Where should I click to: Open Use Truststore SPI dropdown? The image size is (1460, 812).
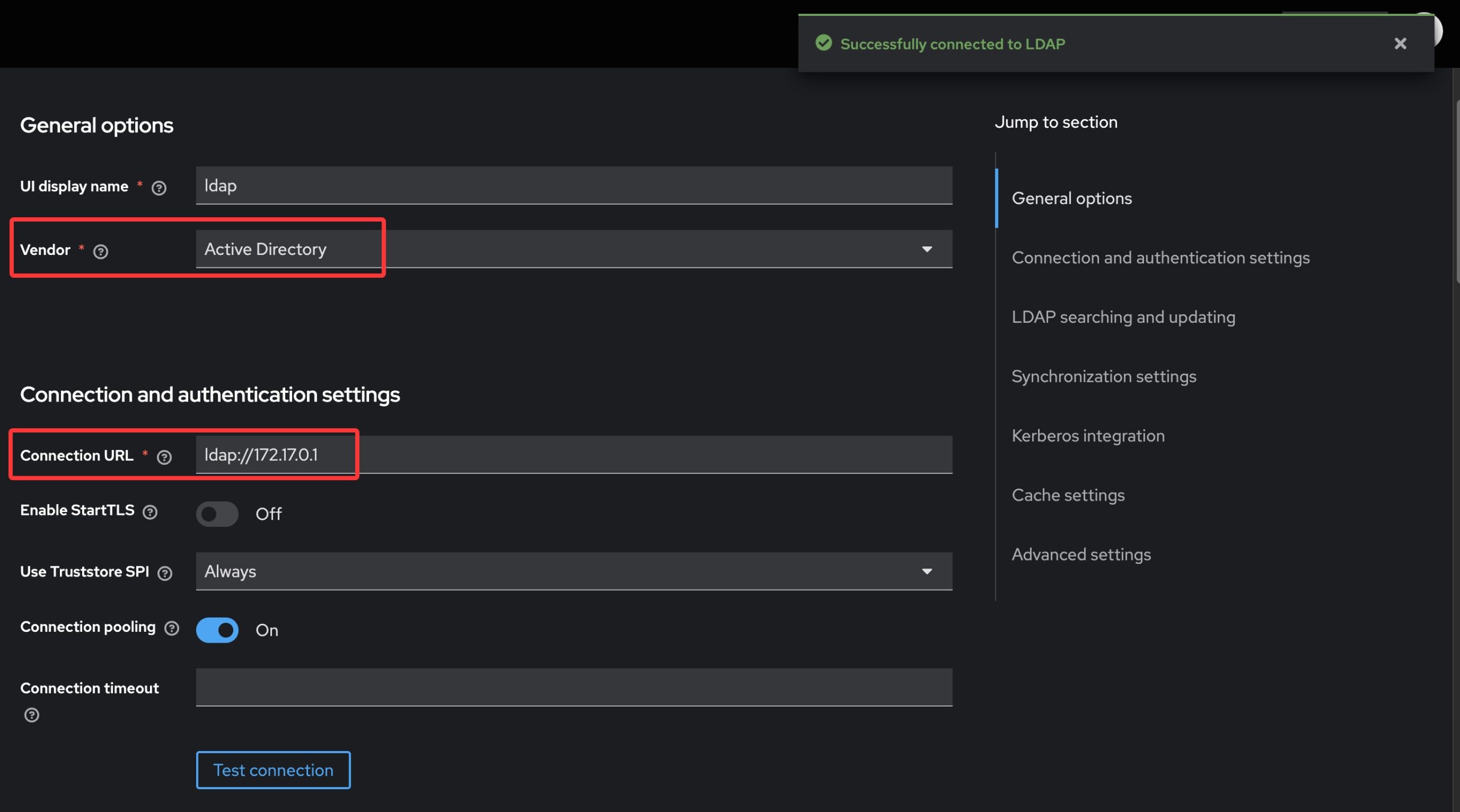574,571
